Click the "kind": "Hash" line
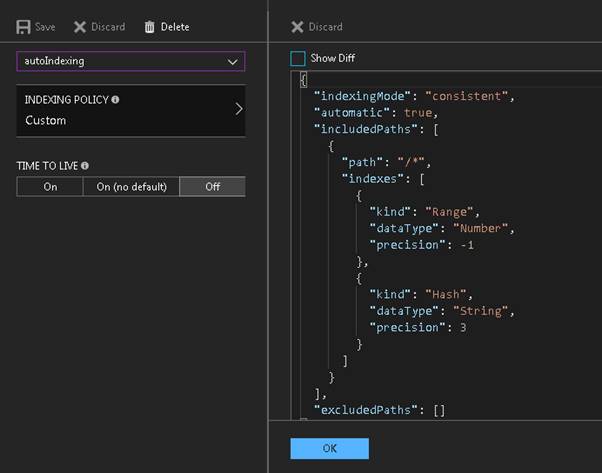This screenshot has height=473, width=602. click(421, 294)
